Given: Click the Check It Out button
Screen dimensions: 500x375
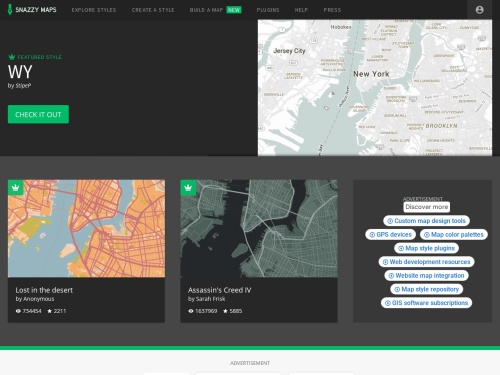Looking at the screenshot, I should (38, 114).
